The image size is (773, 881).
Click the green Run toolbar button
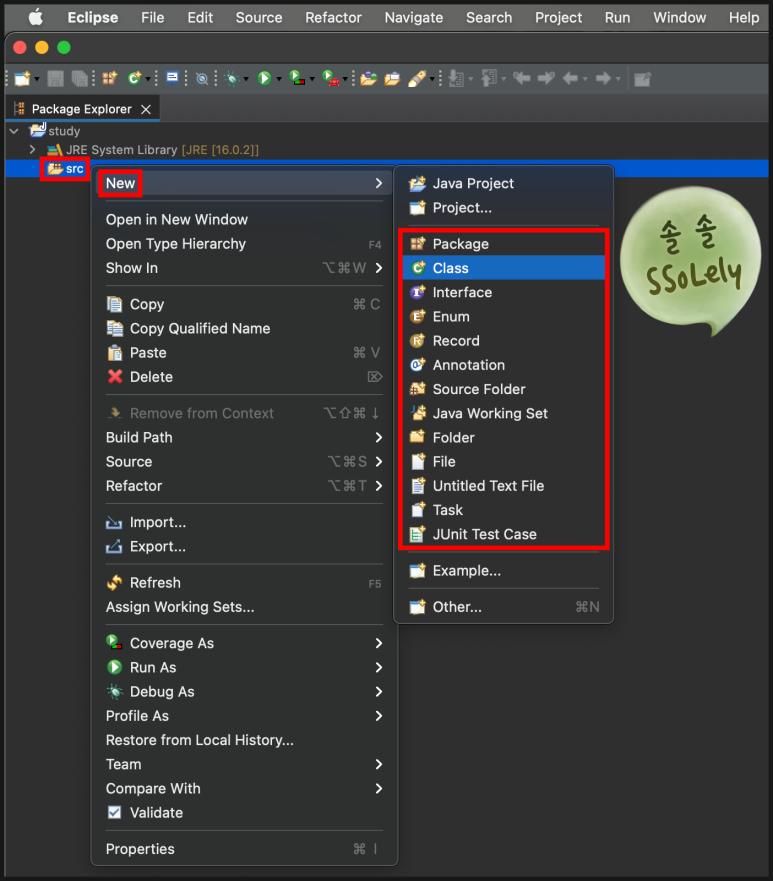(264, 79)
